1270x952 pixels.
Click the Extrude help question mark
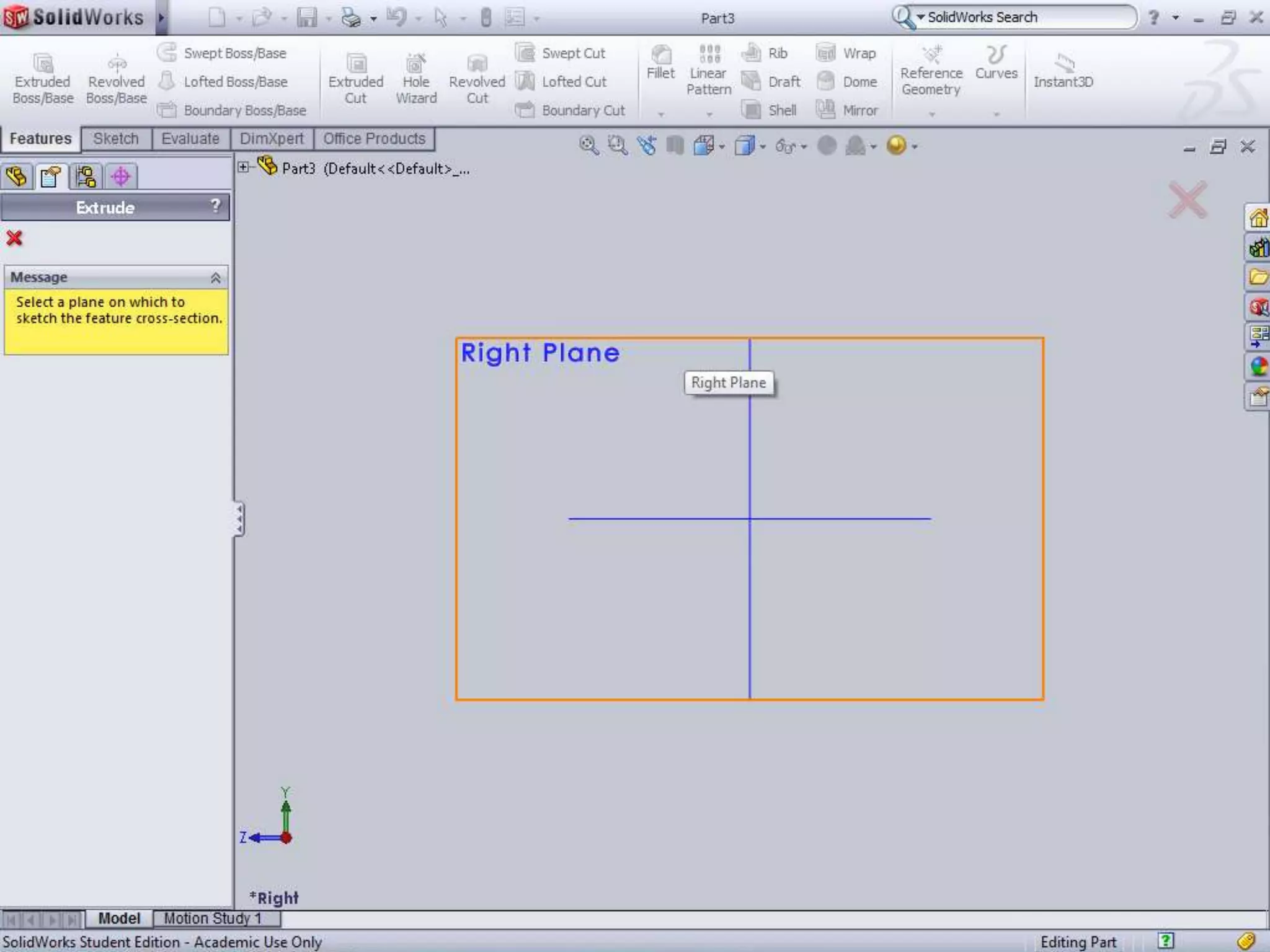(x=215, y=206)
